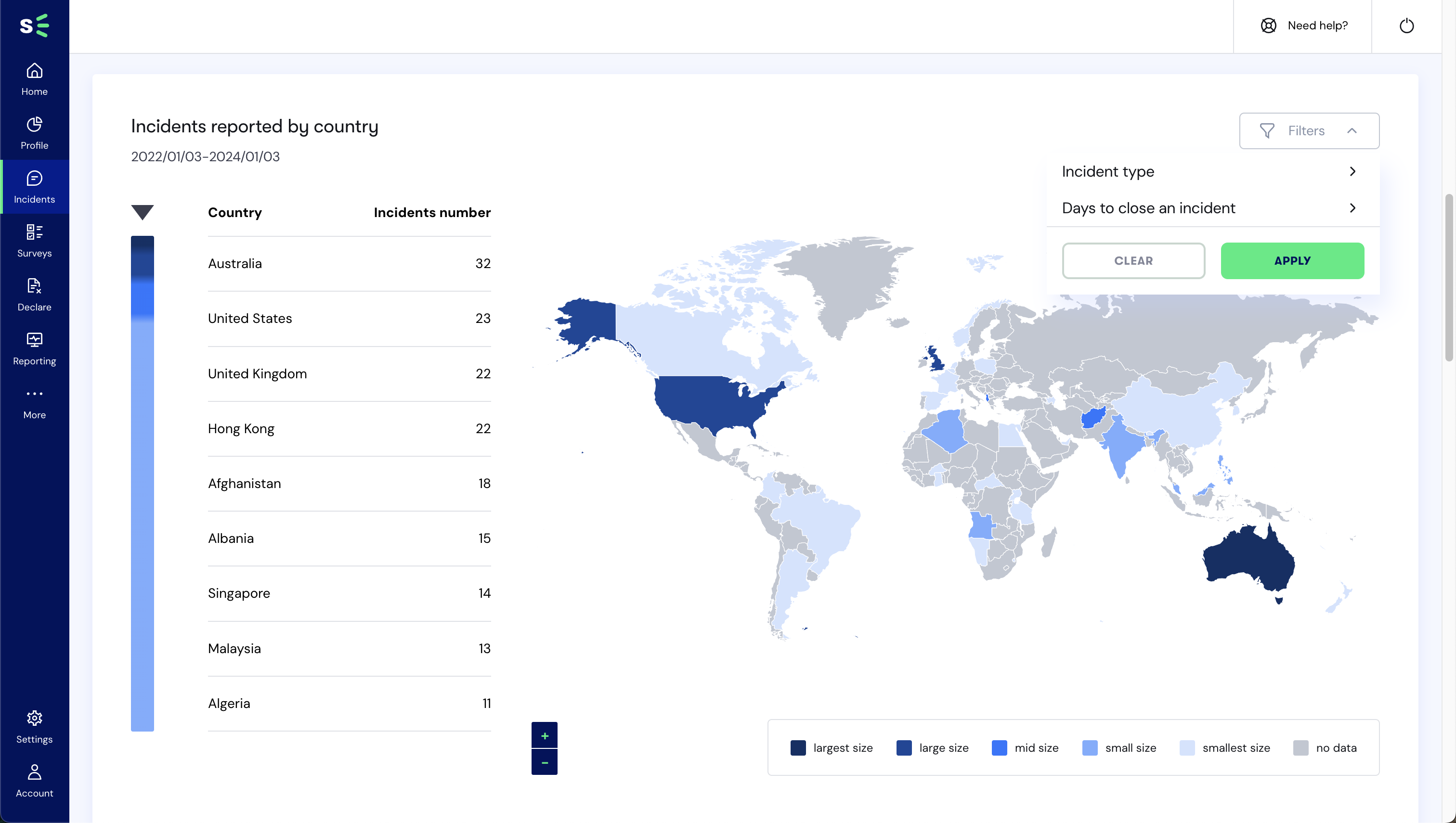The height and width of the screenshot is (823, 1456).
Task: Zoom in the map with plus
Action: 544,735
